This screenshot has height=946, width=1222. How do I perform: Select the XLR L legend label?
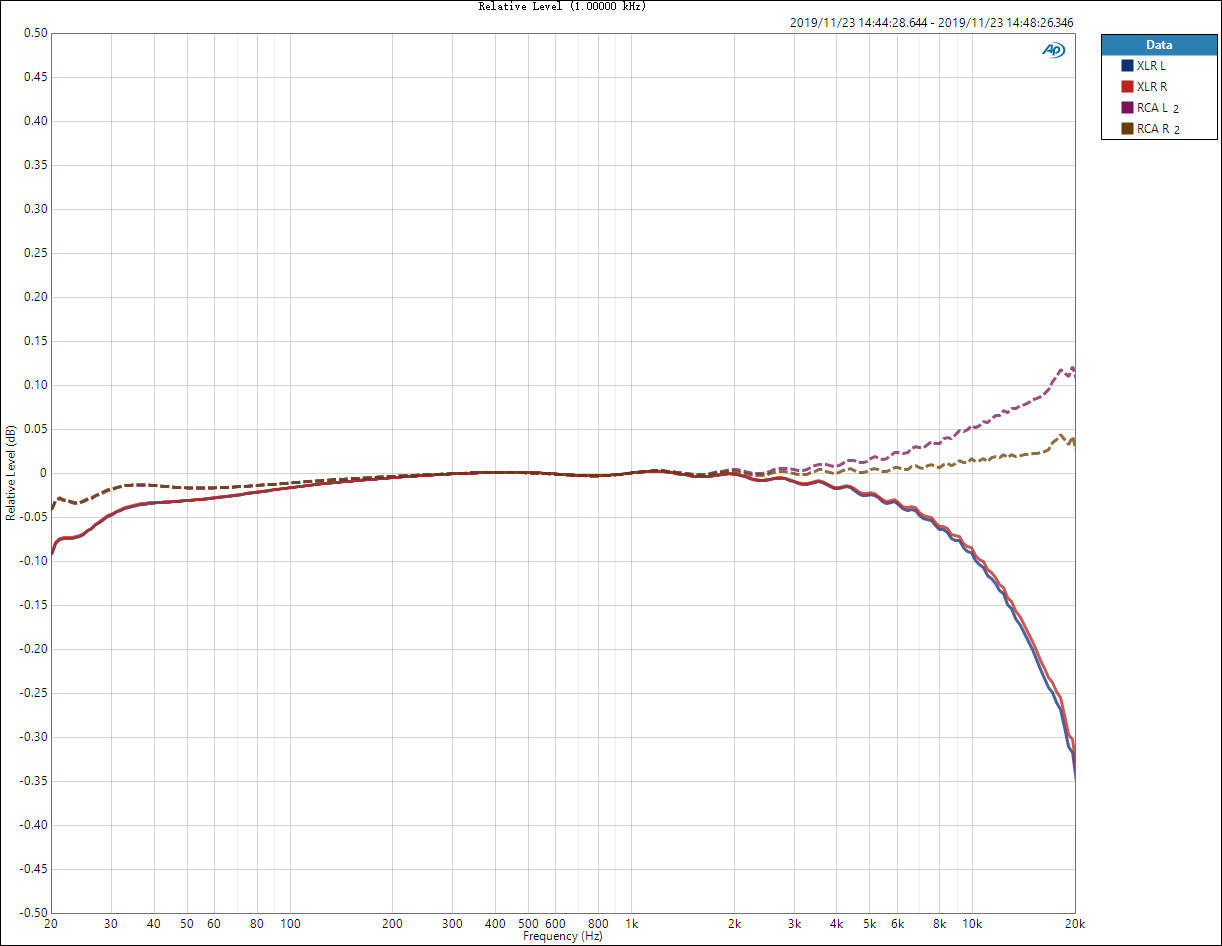pyautogui.click(x=1151, y=66)
